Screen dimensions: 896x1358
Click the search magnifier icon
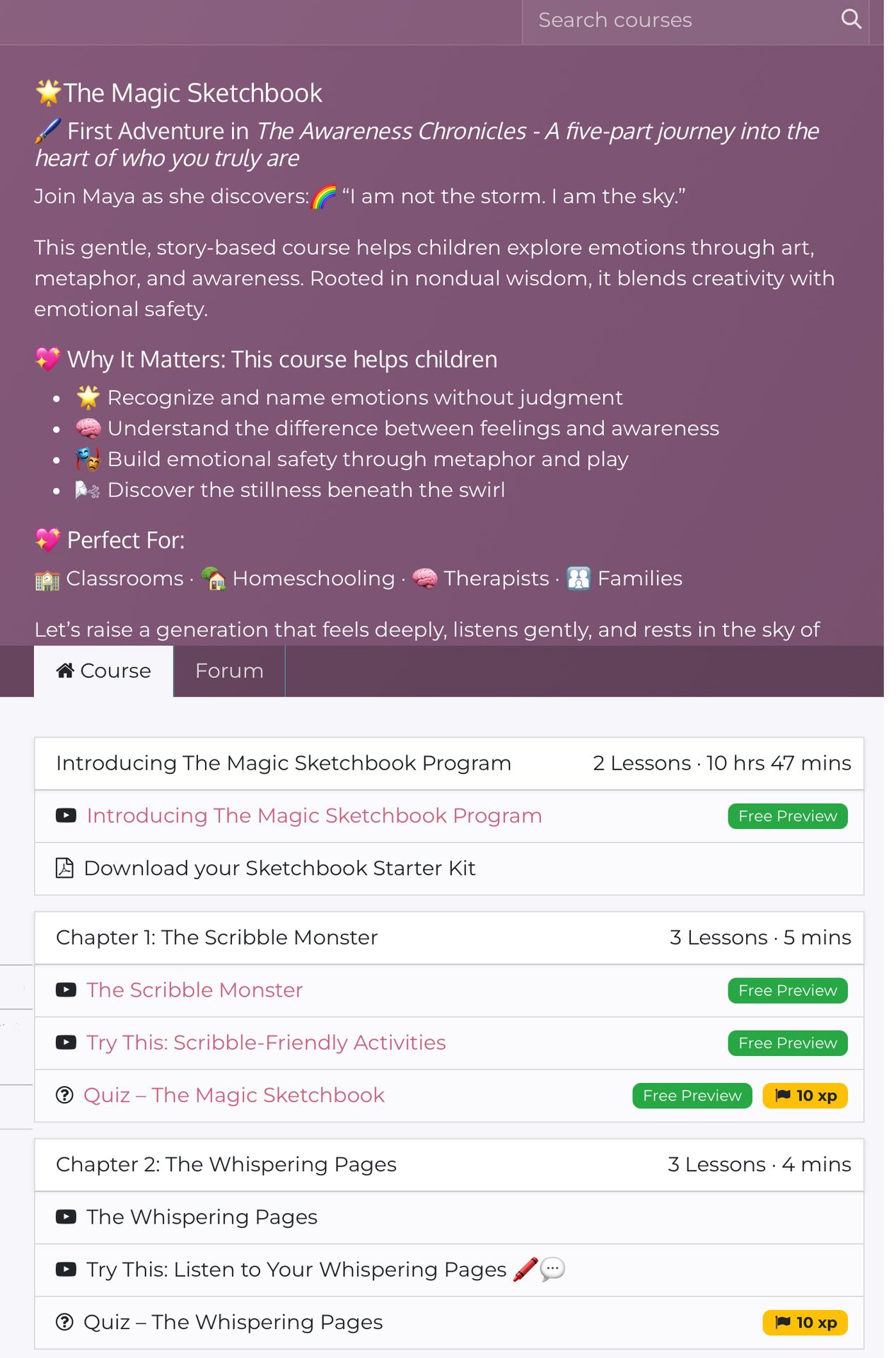[x=851, y=19]
